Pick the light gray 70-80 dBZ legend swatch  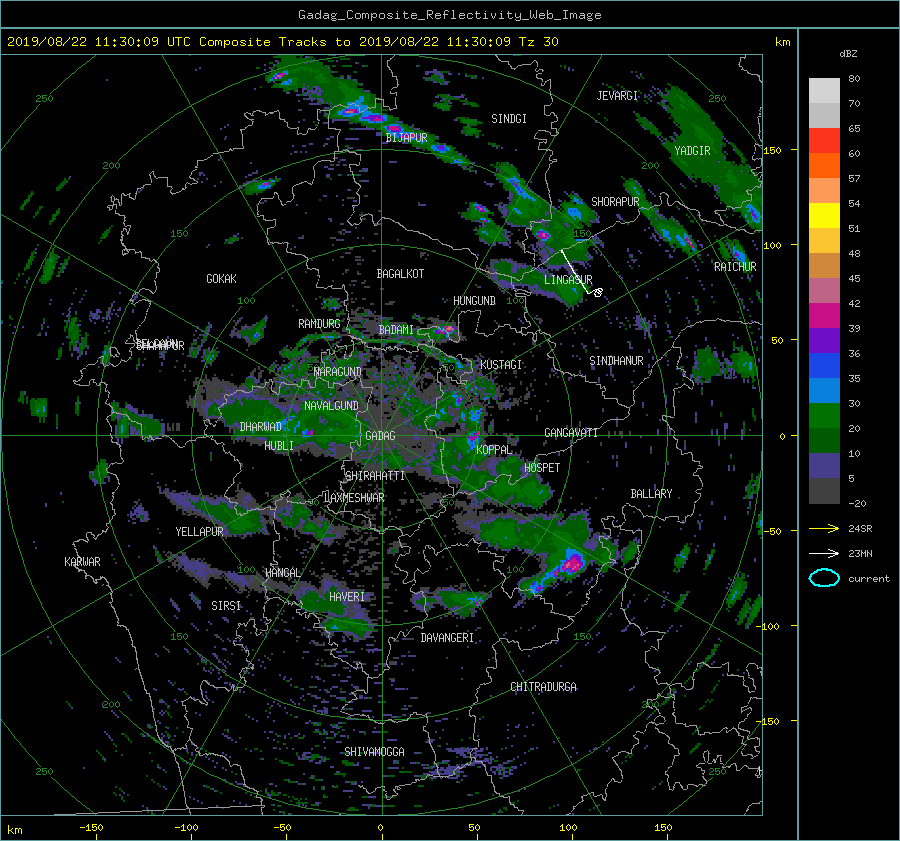pyautogui.click(x=824, y=91)
